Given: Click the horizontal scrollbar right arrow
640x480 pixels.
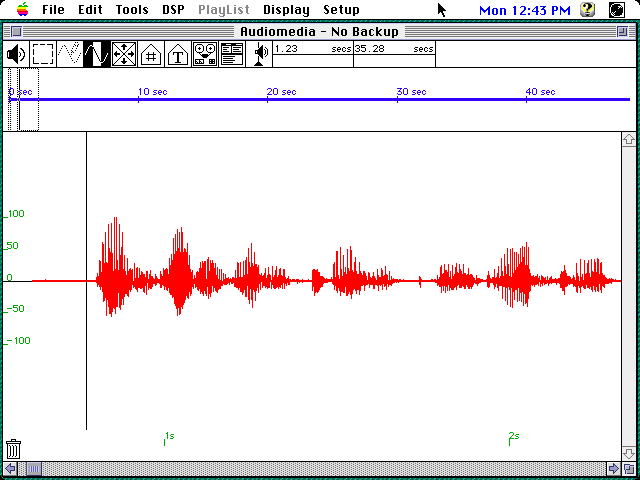Looking at the screenshot, I should pos(613,469).
